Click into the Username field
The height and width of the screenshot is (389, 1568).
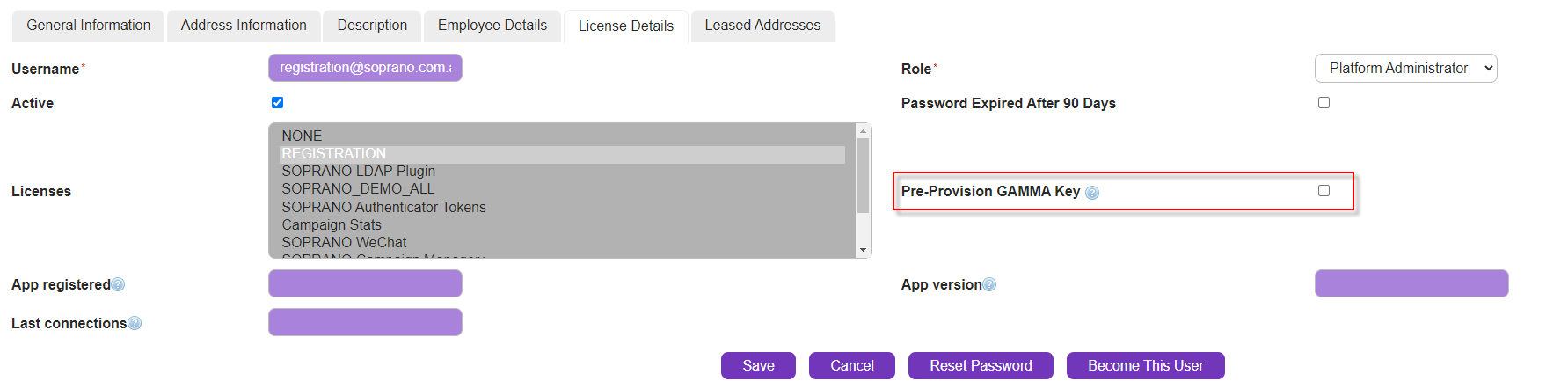pos(365,68)
